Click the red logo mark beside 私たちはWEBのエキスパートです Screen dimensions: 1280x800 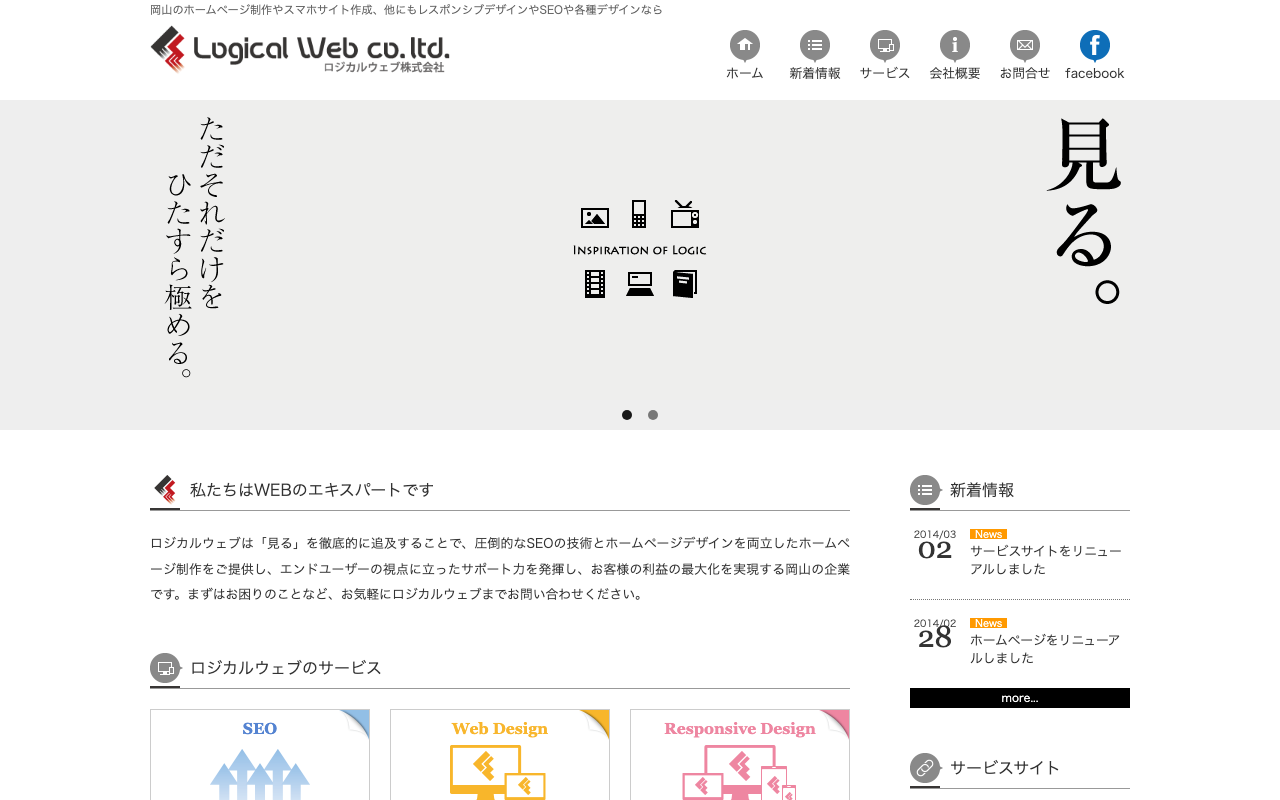coord(165,490)
